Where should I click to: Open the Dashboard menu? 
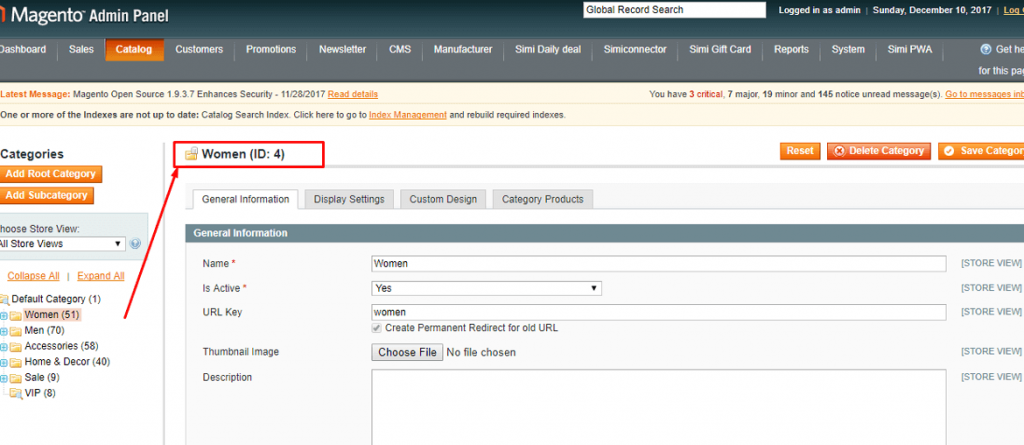pos(23,50)
